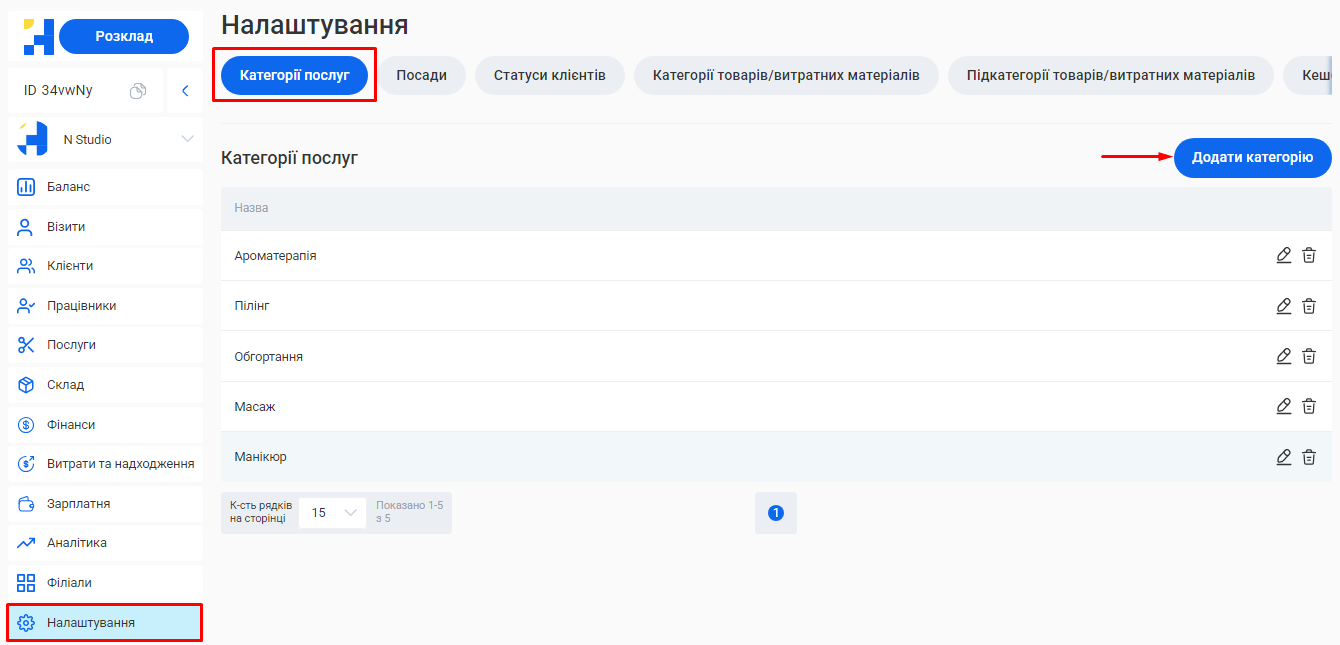The width and height of the screenshot is (1340, 645).
Task: Select the Фінанси dollar icon
Action: click(24, 423)
